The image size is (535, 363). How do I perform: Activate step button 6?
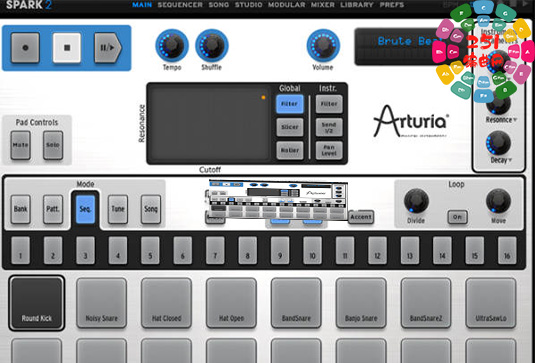(x=183, y=251)
